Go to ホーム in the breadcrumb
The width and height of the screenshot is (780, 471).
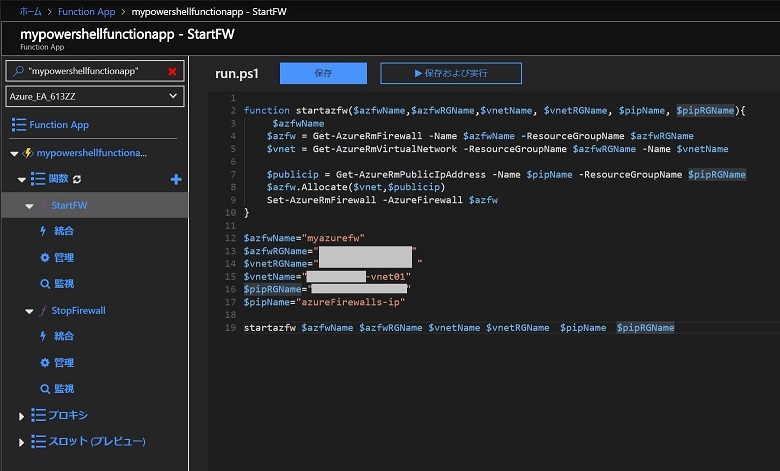coord(31,11)
